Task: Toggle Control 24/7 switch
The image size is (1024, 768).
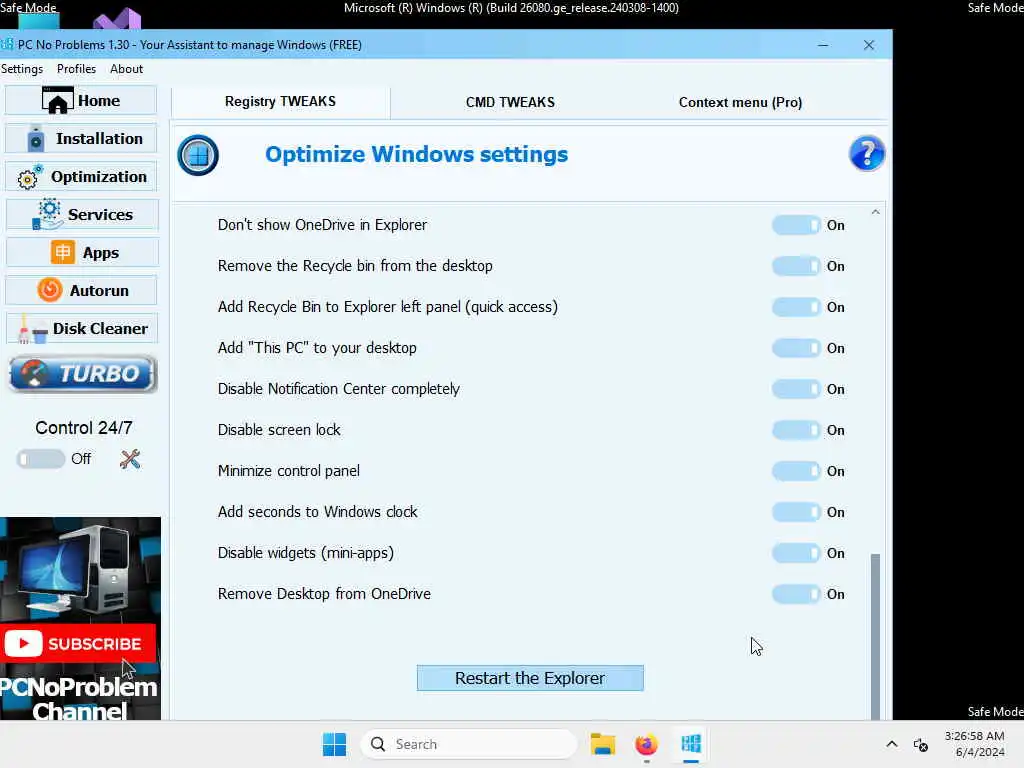Action: (40, 459)
